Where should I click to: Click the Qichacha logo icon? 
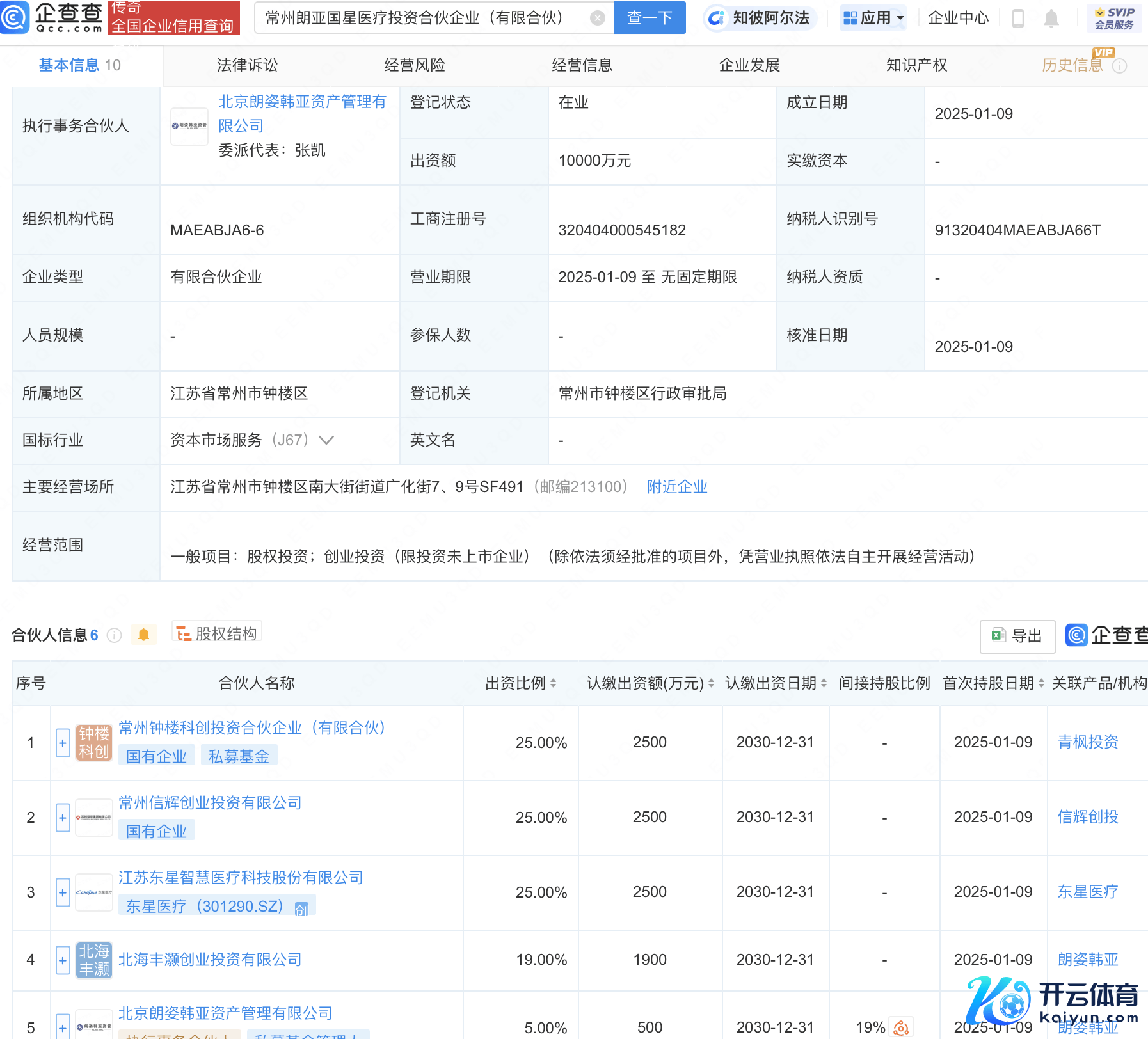tap(15, 17)
